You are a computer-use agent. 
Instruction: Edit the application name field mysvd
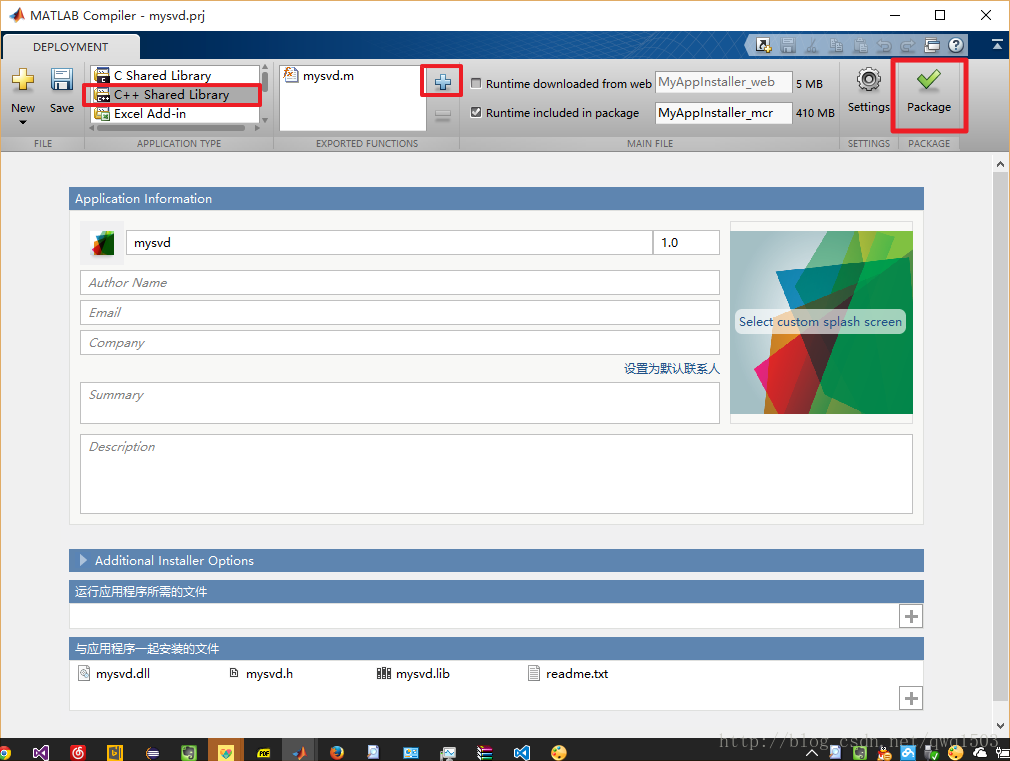tap(389, 243)
